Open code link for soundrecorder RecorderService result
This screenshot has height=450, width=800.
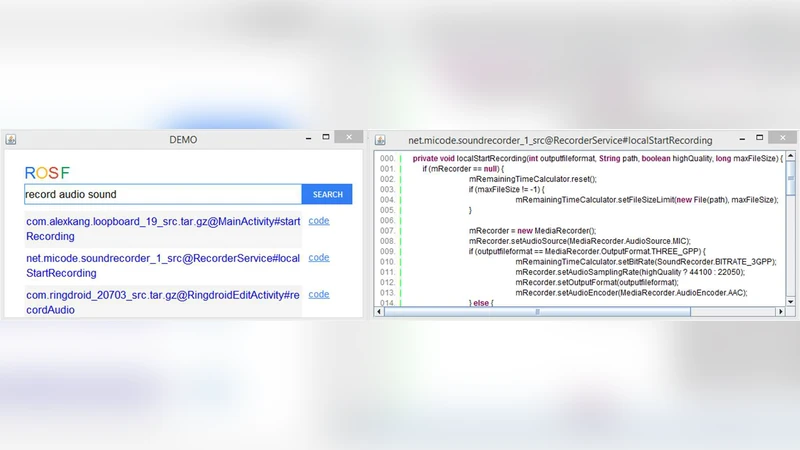(318, 257)
